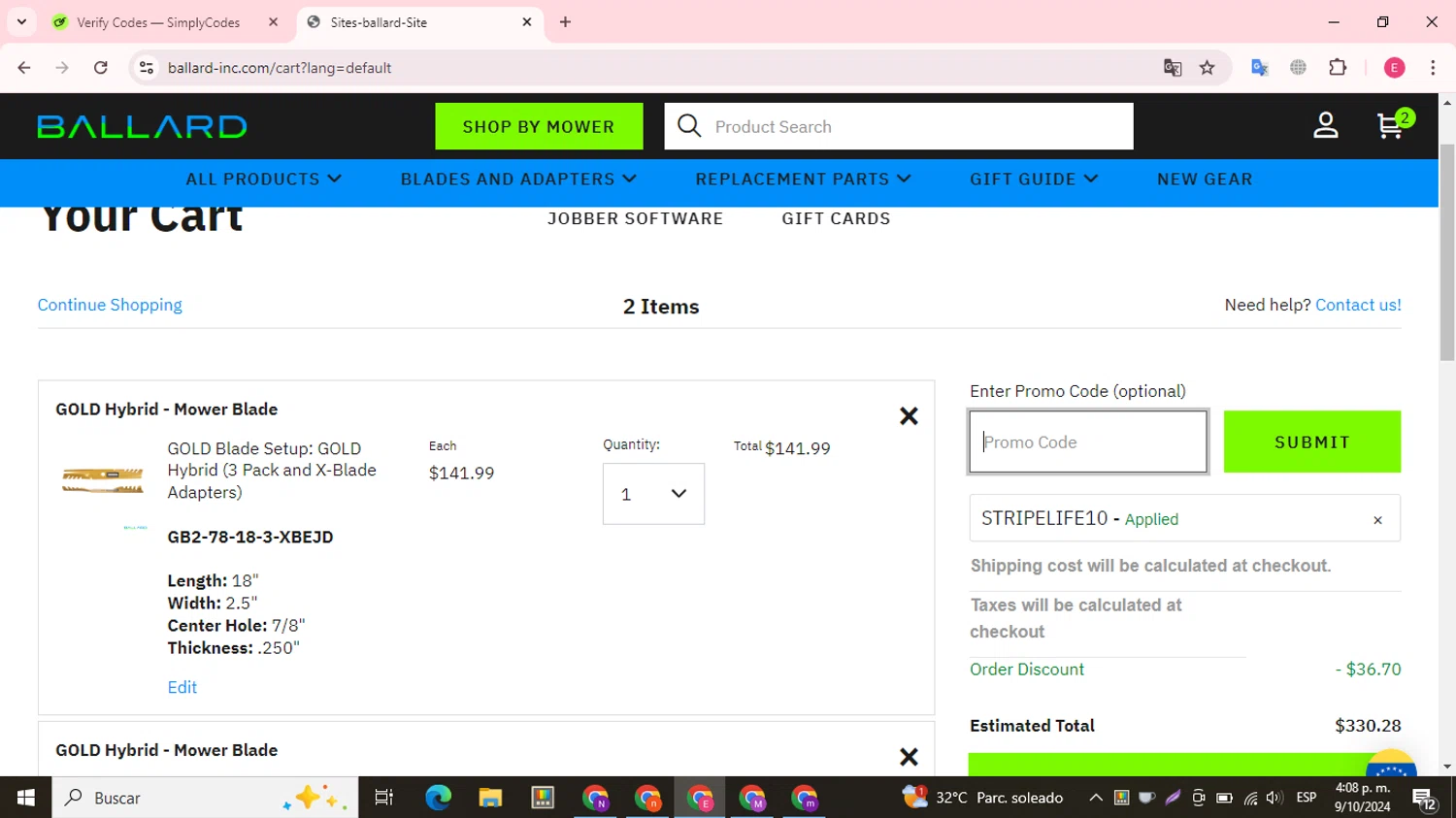The height and width of the screenshot is (818, 1456).
Task: Click the translate page icon in address bar
Action: click(1173, 68)
